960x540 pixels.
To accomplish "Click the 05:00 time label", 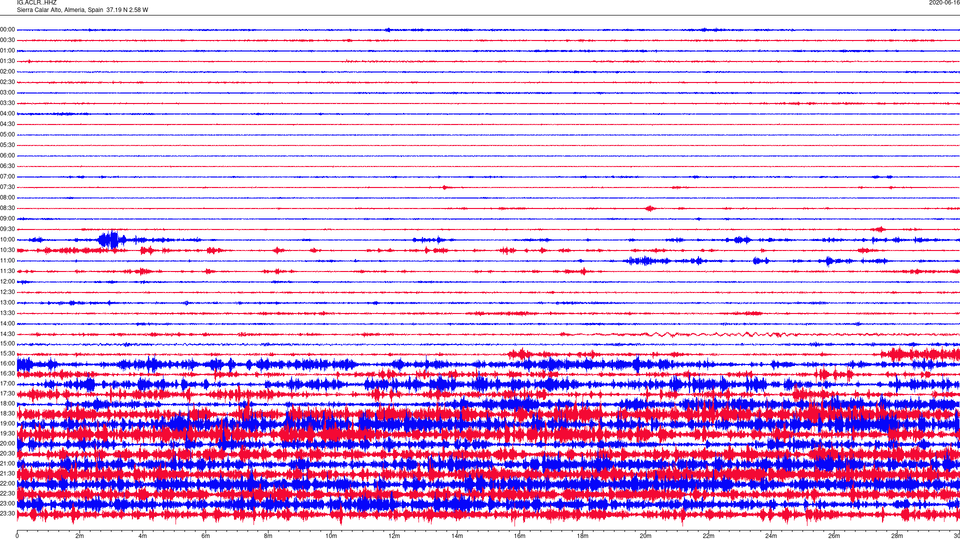I will [7, 135].
